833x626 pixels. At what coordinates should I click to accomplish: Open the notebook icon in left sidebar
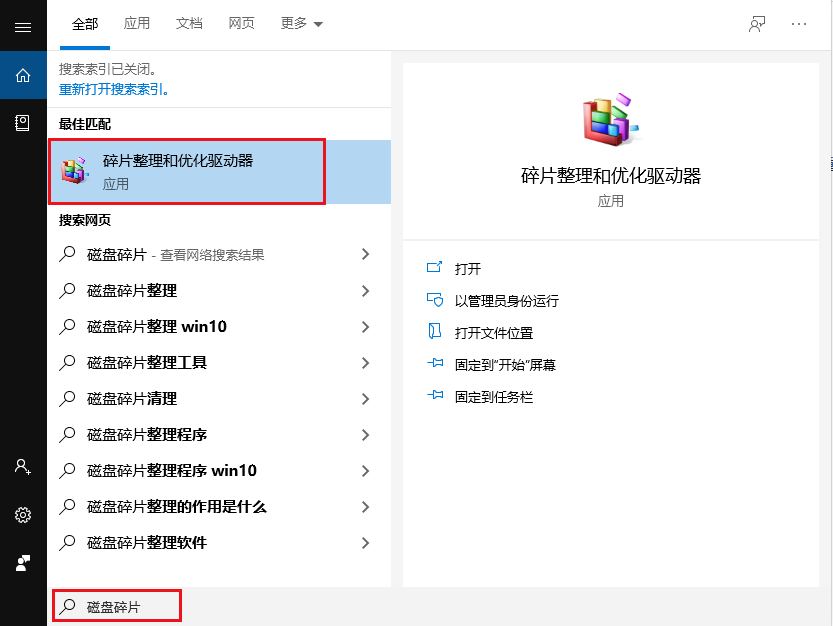coord(23,123)
